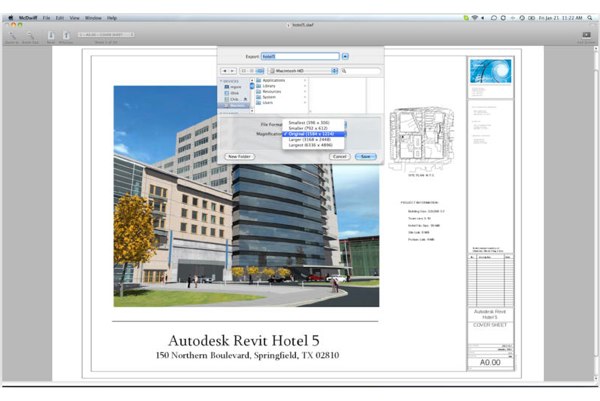Select the first device in sidebar
The image size is (600, 401).
[233, 87]
